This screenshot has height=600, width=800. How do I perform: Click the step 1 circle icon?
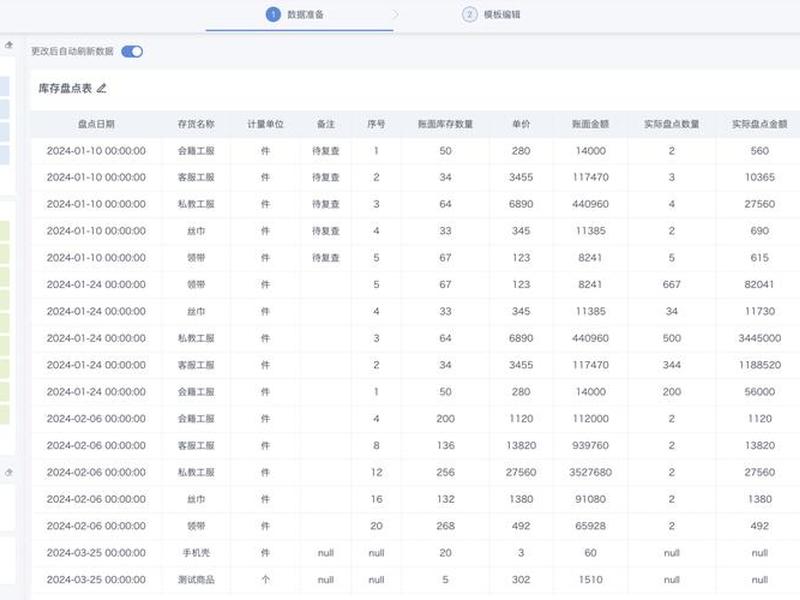273,14
